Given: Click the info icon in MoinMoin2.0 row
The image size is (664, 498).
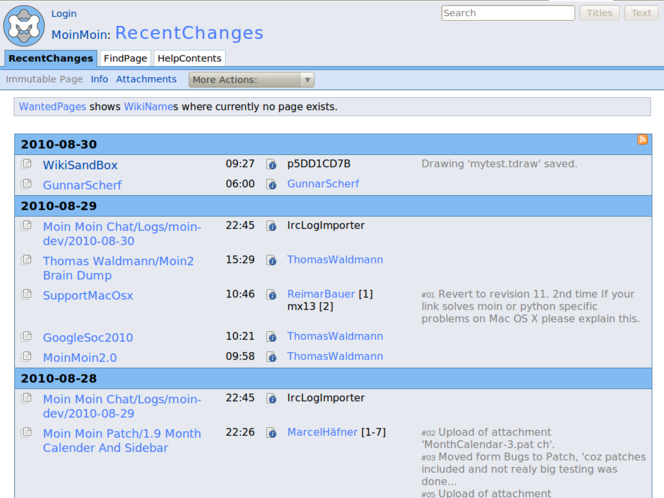Looking at the screenshot, I should 271,357.
